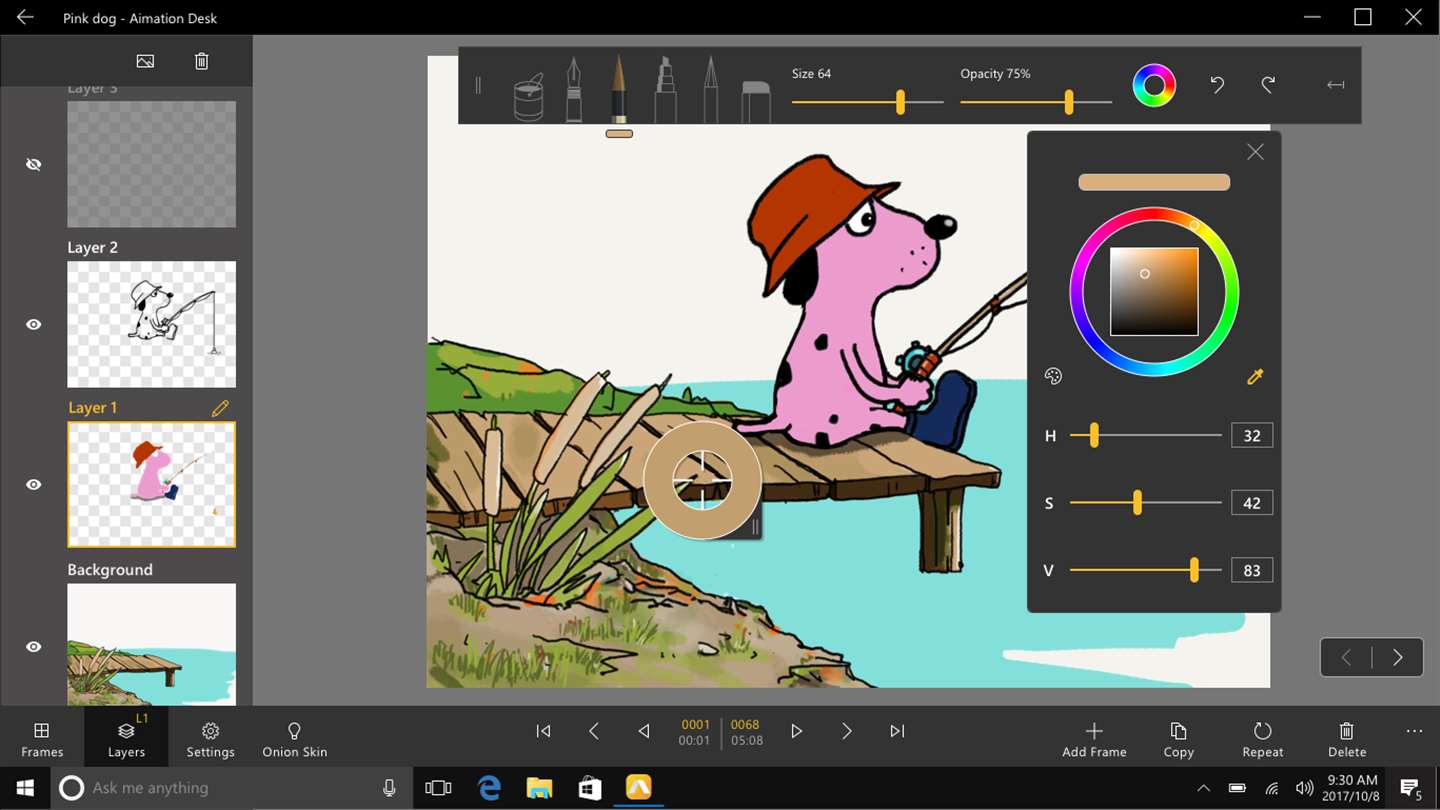Open the color palette swatches icon
This screenshot has width=1440, height=810.
(x=1053, y=376)
